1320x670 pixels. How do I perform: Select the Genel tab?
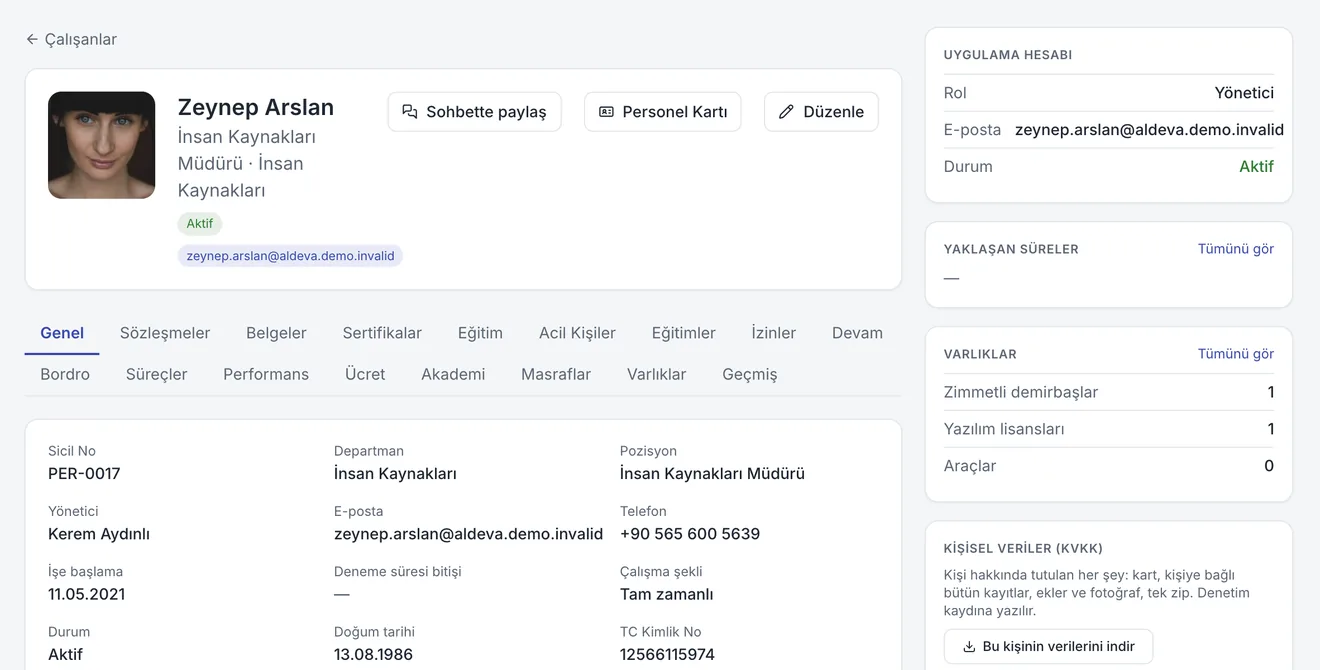62,333
